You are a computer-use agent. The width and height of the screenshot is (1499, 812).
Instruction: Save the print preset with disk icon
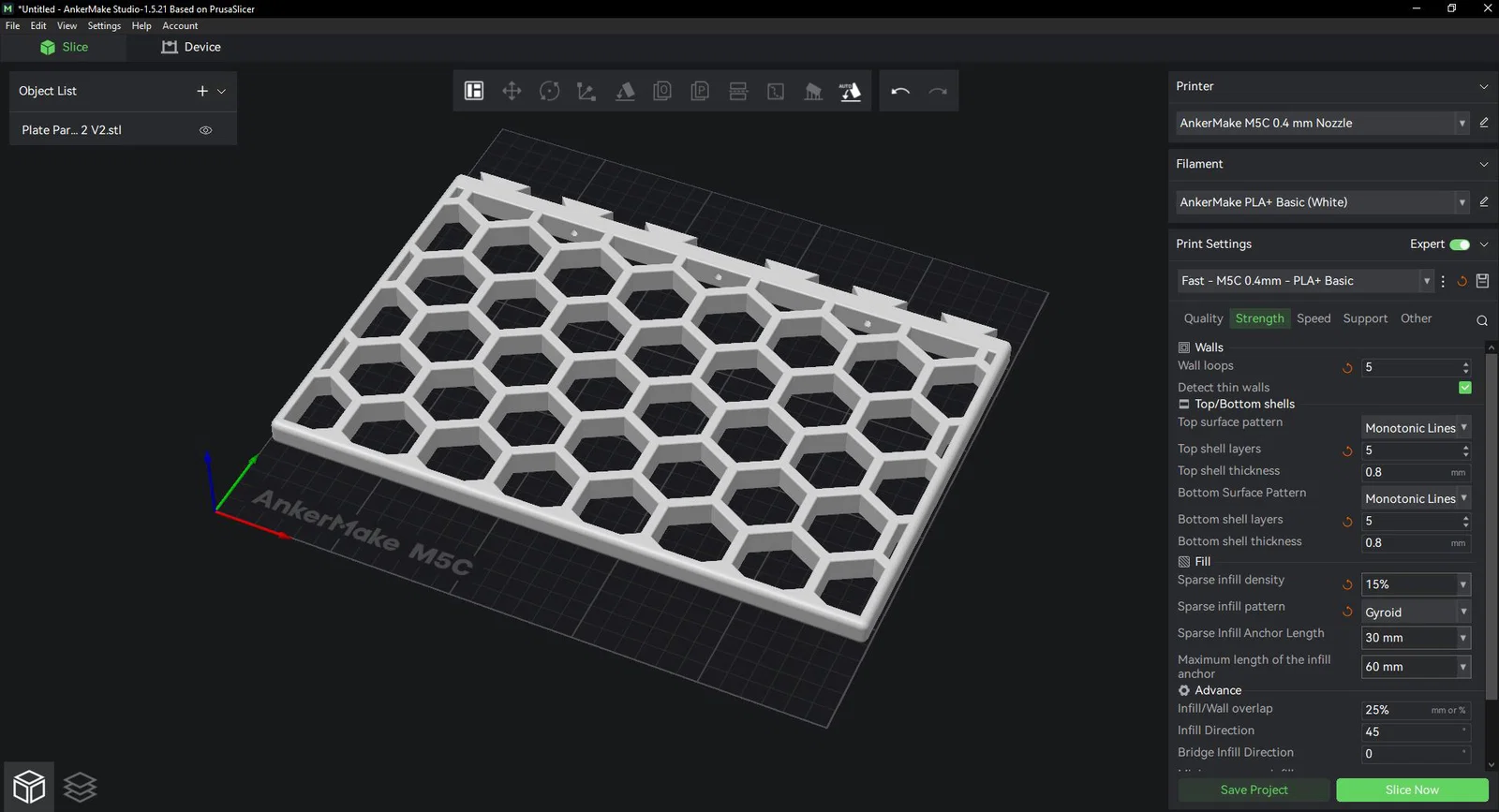pos(1482,281)
